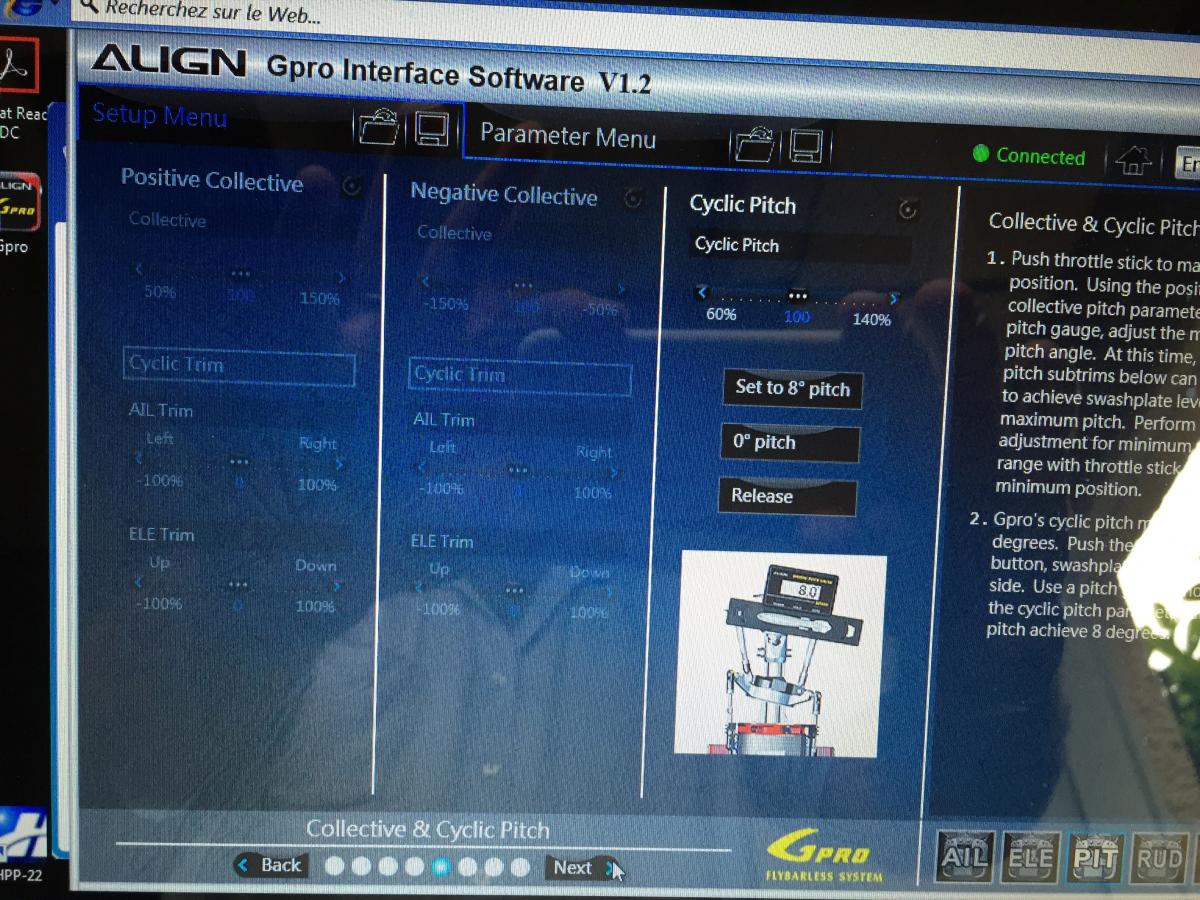The width and height of the screenshot is (1200, 900).
Task: Select the AIL servo icon
Action: pos(966,857)
